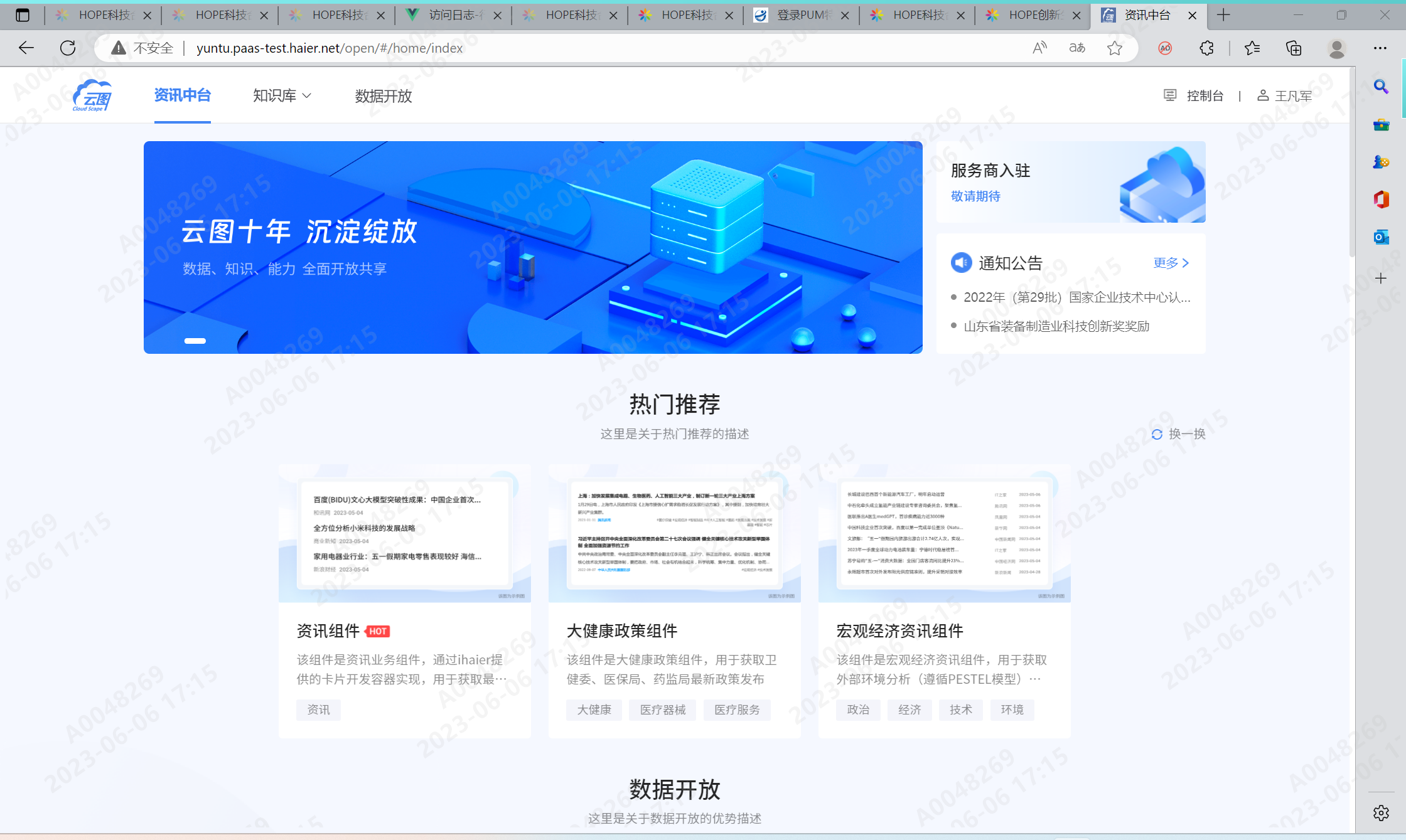Screen dimensions: 1406x840
Task: Click the 云图十年 沉淀绽放 banner
Action: tap(533, 247)
